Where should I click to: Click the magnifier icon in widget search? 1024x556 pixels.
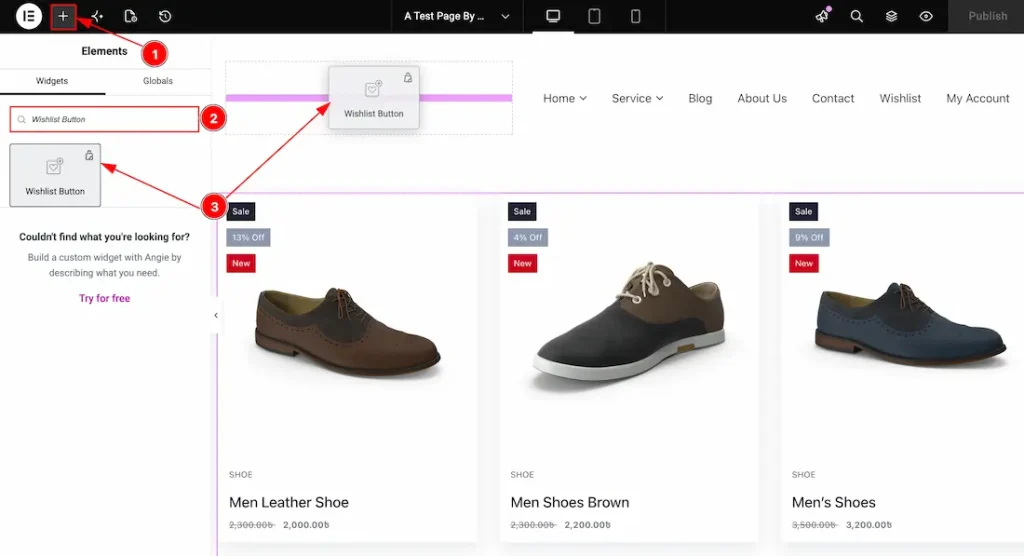[22, 120]
